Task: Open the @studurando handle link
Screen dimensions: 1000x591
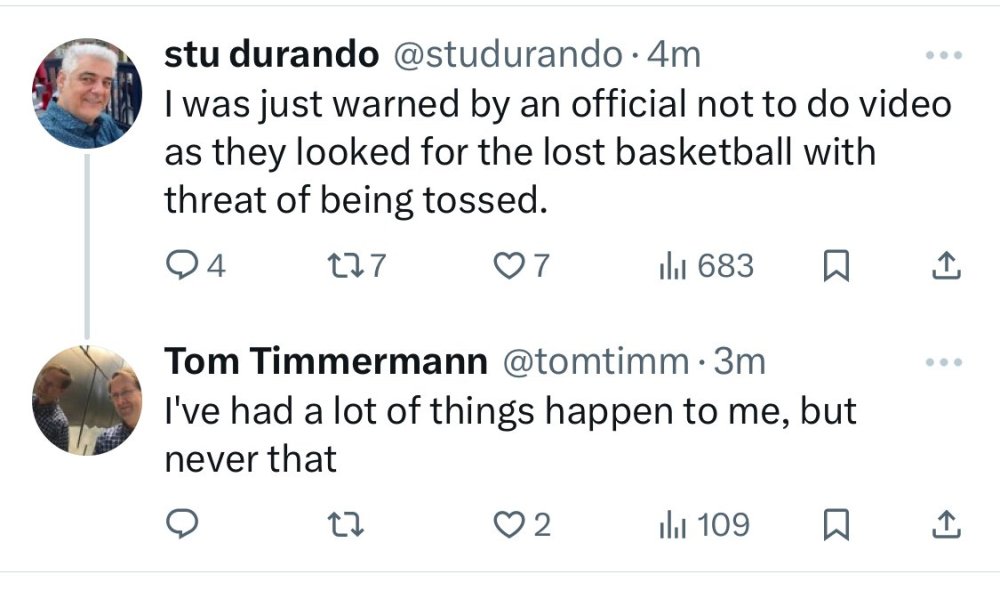Action: (508, 54)
